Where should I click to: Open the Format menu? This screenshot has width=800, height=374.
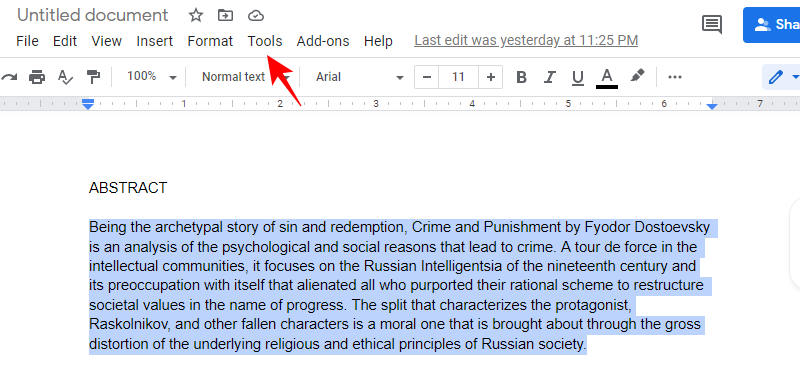click(210, 41)
